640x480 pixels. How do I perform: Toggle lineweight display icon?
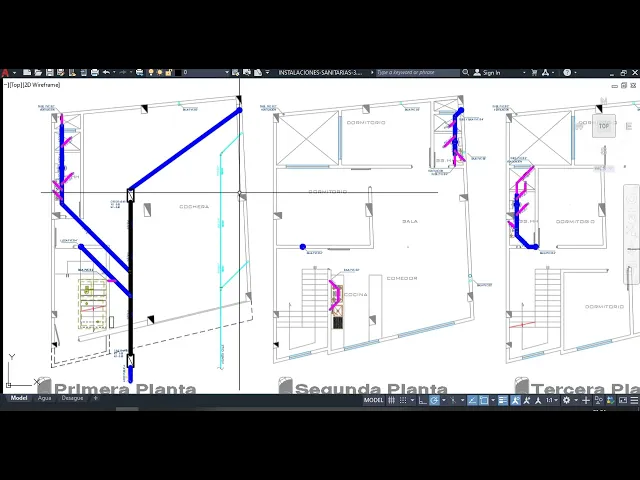pyautogui.click(x=503, y=400)
